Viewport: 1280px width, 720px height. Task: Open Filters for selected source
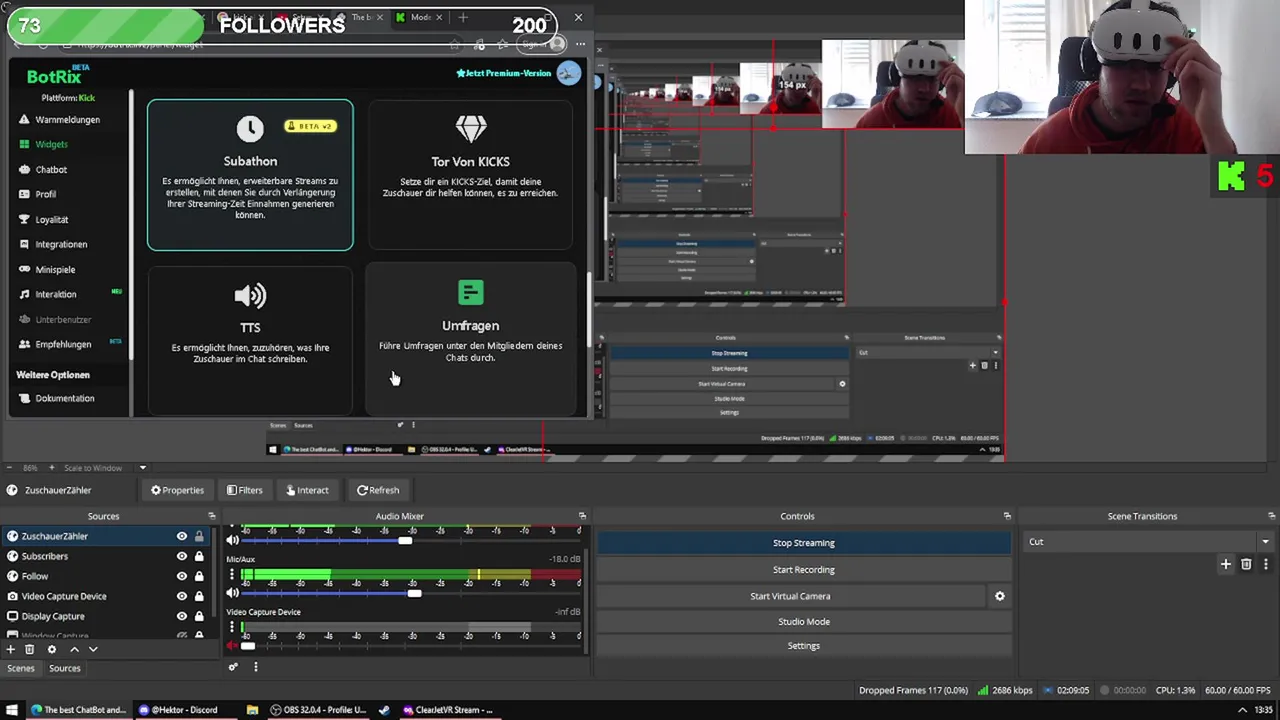point(244,490)
